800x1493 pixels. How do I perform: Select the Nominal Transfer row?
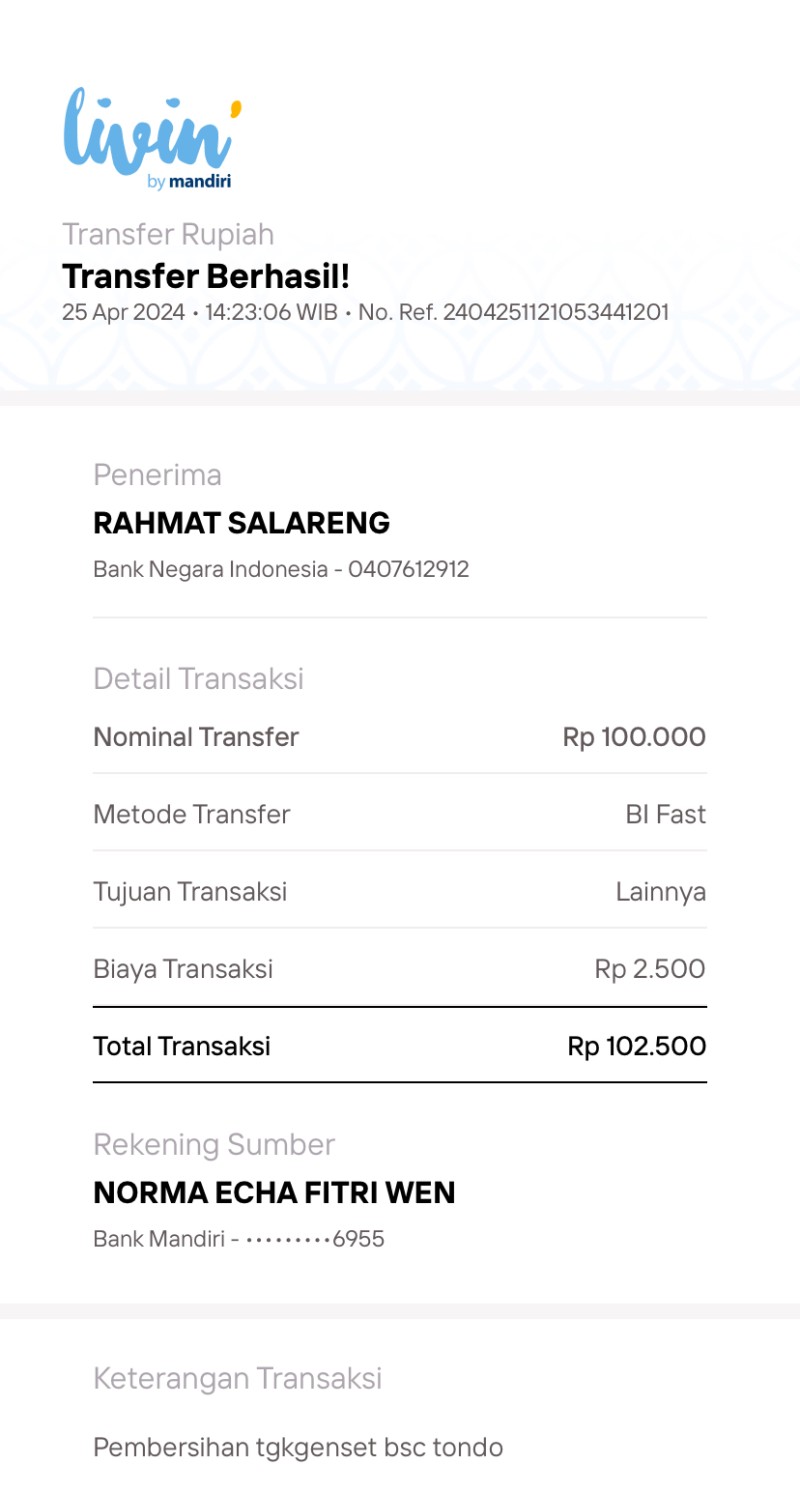click(x=400, y=737)
